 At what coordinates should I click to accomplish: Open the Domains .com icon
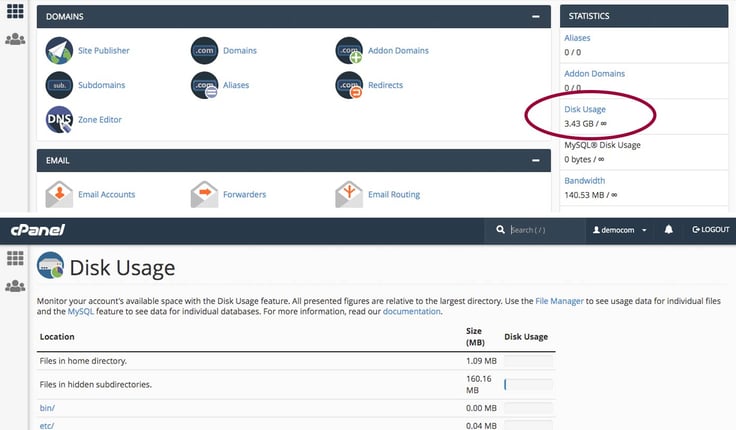(x=204, y=51)
